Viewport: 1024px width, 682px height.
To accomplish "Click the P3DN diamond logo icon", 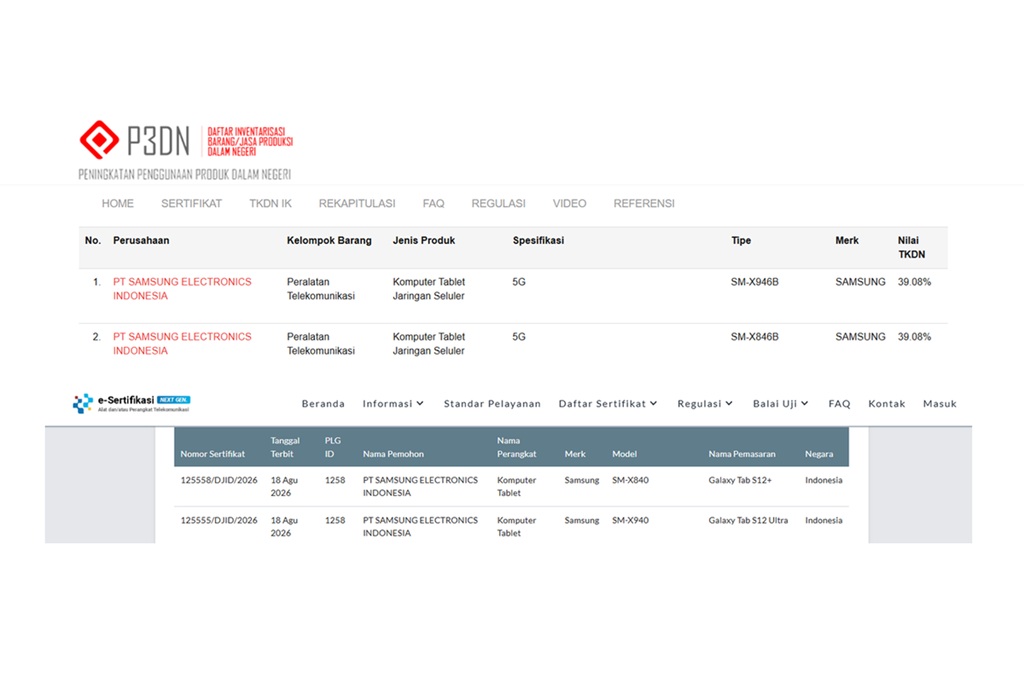I will (x=99, y=140).
